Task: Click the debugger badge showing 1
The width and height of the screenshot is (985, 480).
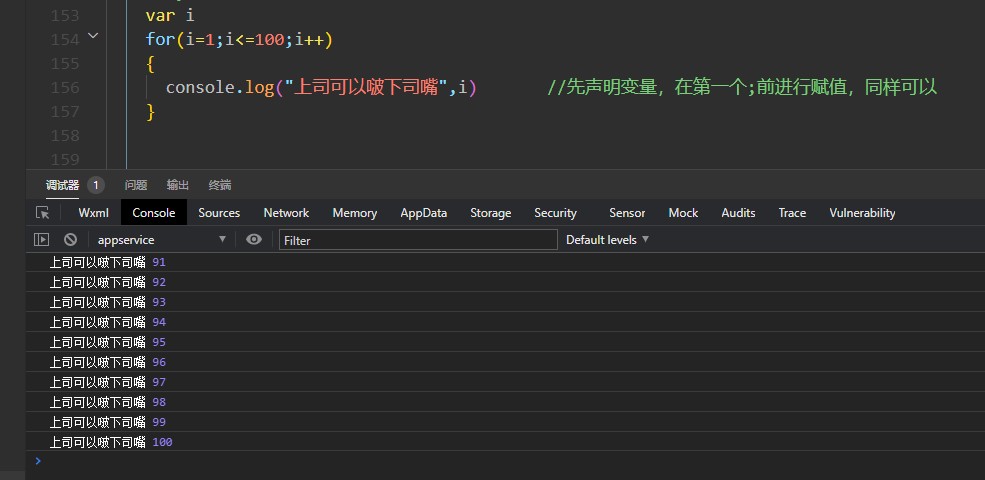Action: point(95,185)
